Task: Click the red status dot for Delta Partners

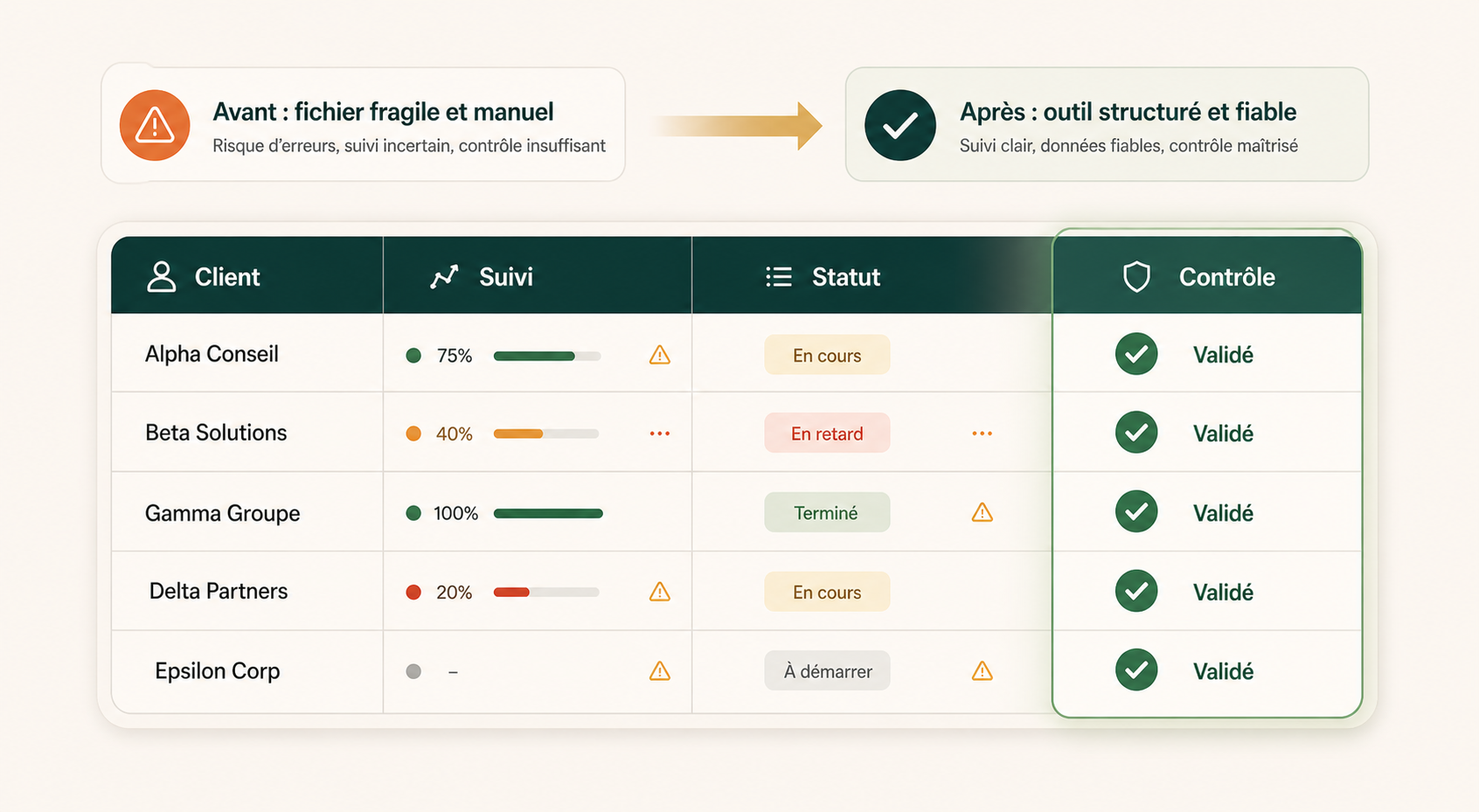Action: tap(413, 593)
